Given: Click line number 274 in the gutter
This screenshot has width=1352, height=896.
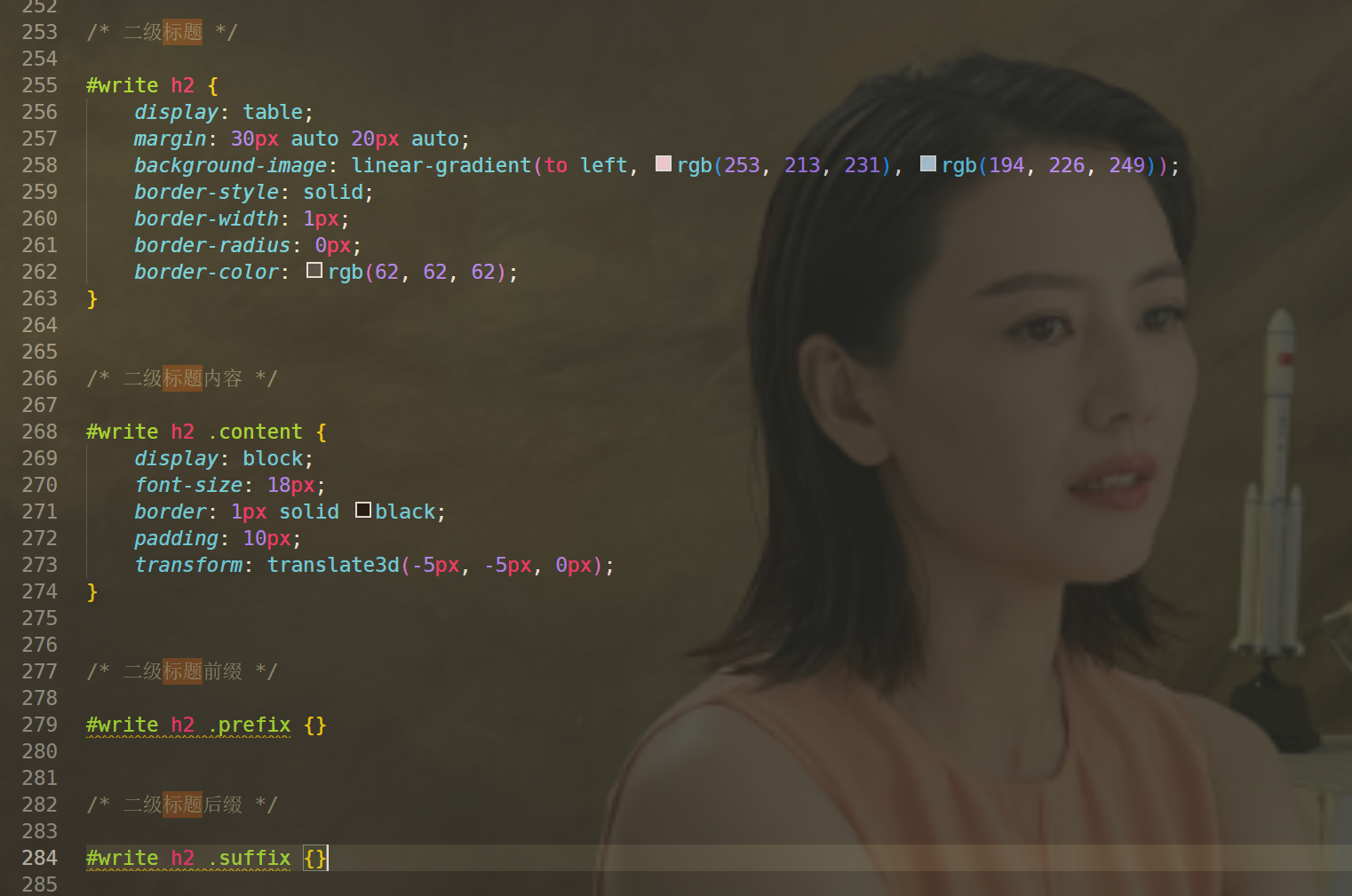Looking at the screenshot, I should click(x=40, y=591).
